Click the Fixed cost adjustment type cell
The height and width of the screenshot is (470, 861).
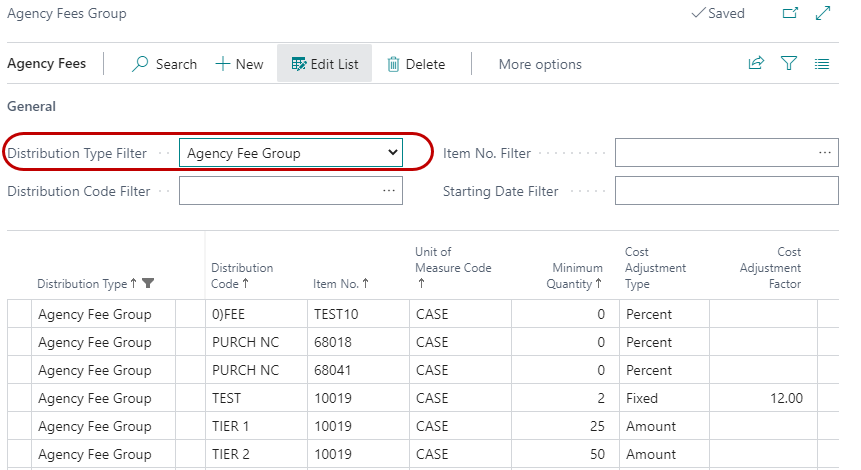pyautogui.click(x=664, y=398)
